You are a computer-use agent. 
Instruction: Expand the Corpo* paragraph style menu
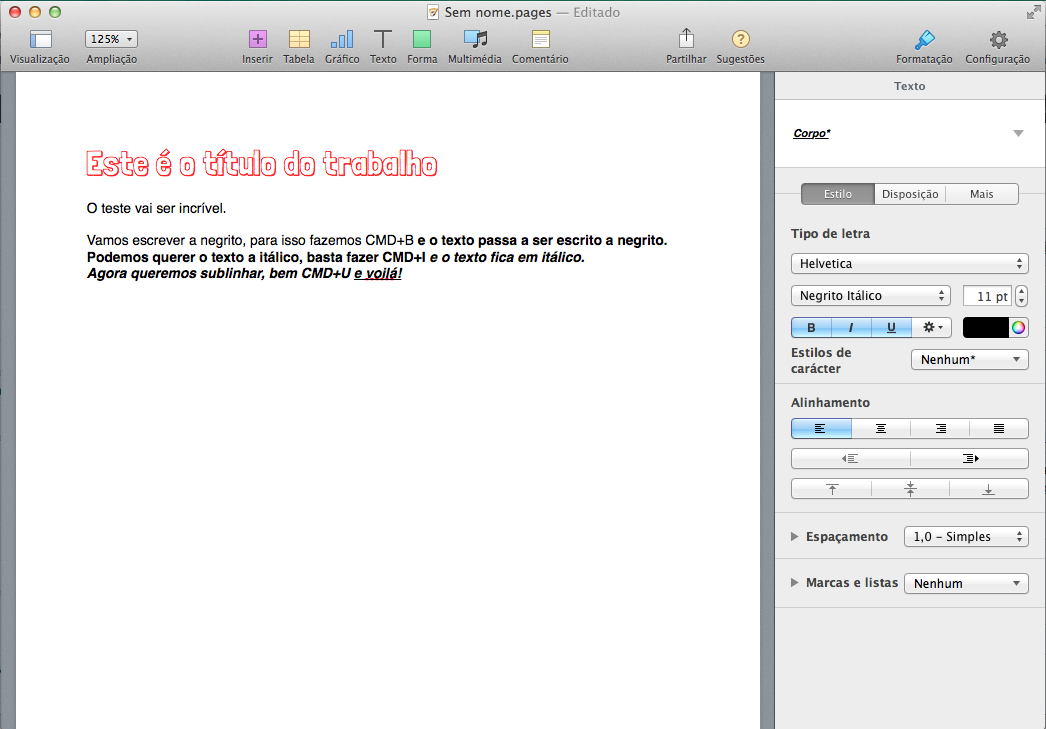coord(1018,133)
